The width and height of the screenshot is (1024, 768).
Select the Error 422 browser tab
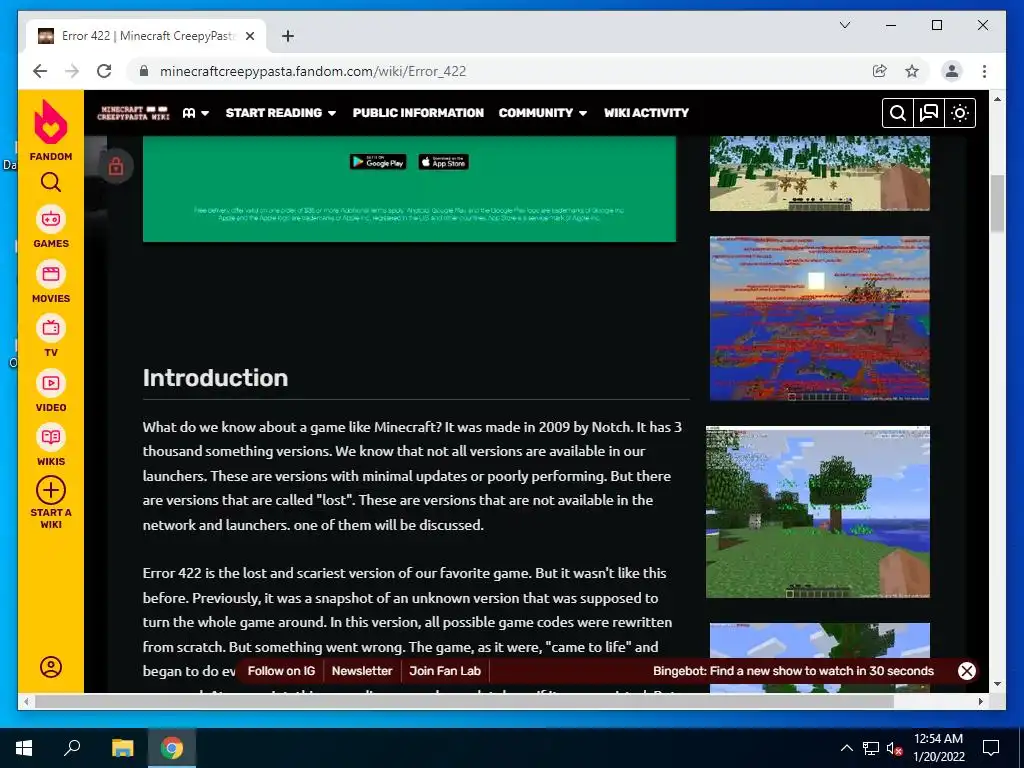[x=146, y=36]
